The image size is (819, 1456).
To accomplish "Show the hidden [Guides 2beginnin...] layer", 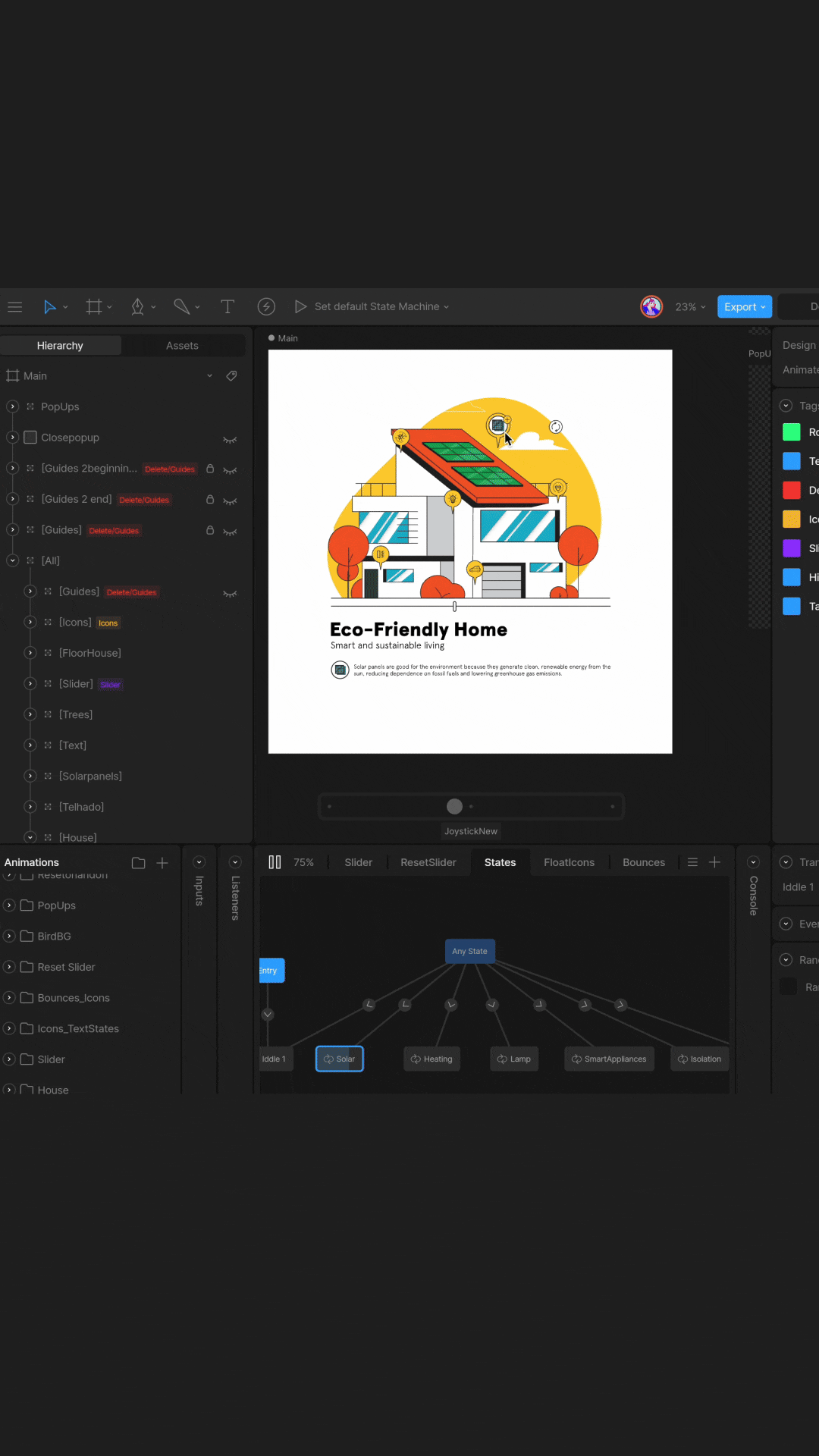I will pos(230,470).
